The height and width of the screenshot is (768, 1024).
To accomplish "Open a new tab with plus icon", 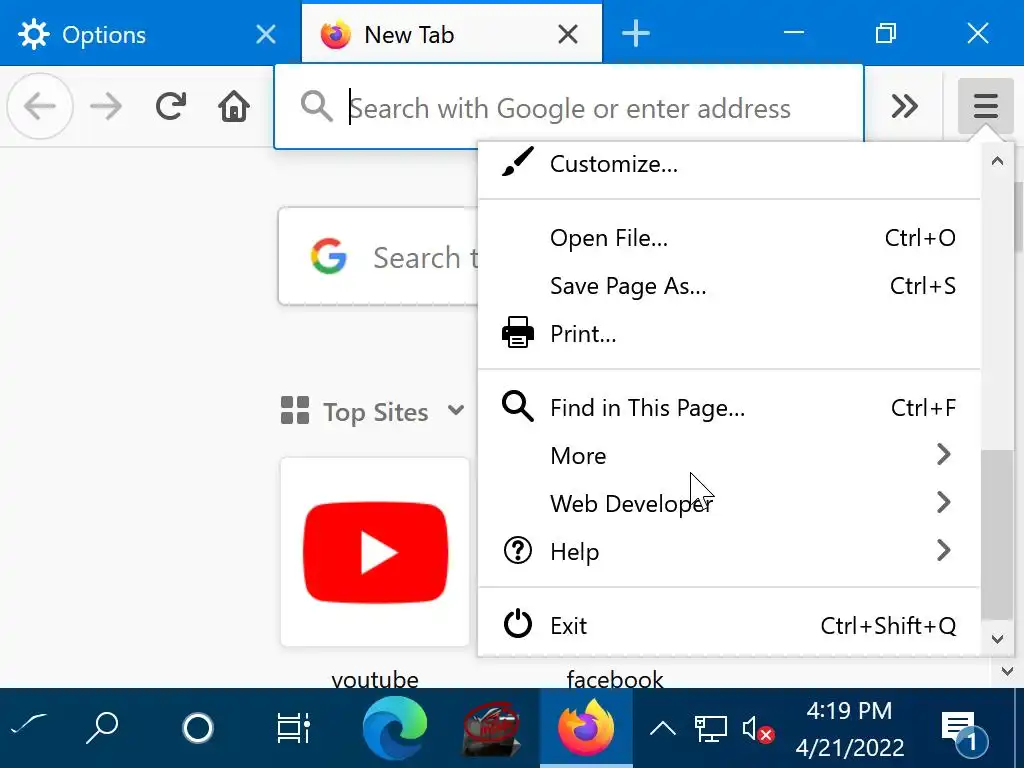I will tap(635, 33).
